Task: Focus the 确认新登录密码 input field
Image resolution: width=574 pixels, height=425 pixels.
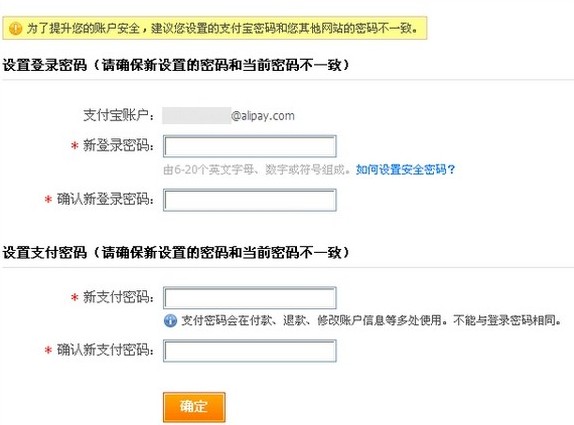Action: (x=250, y=200)
